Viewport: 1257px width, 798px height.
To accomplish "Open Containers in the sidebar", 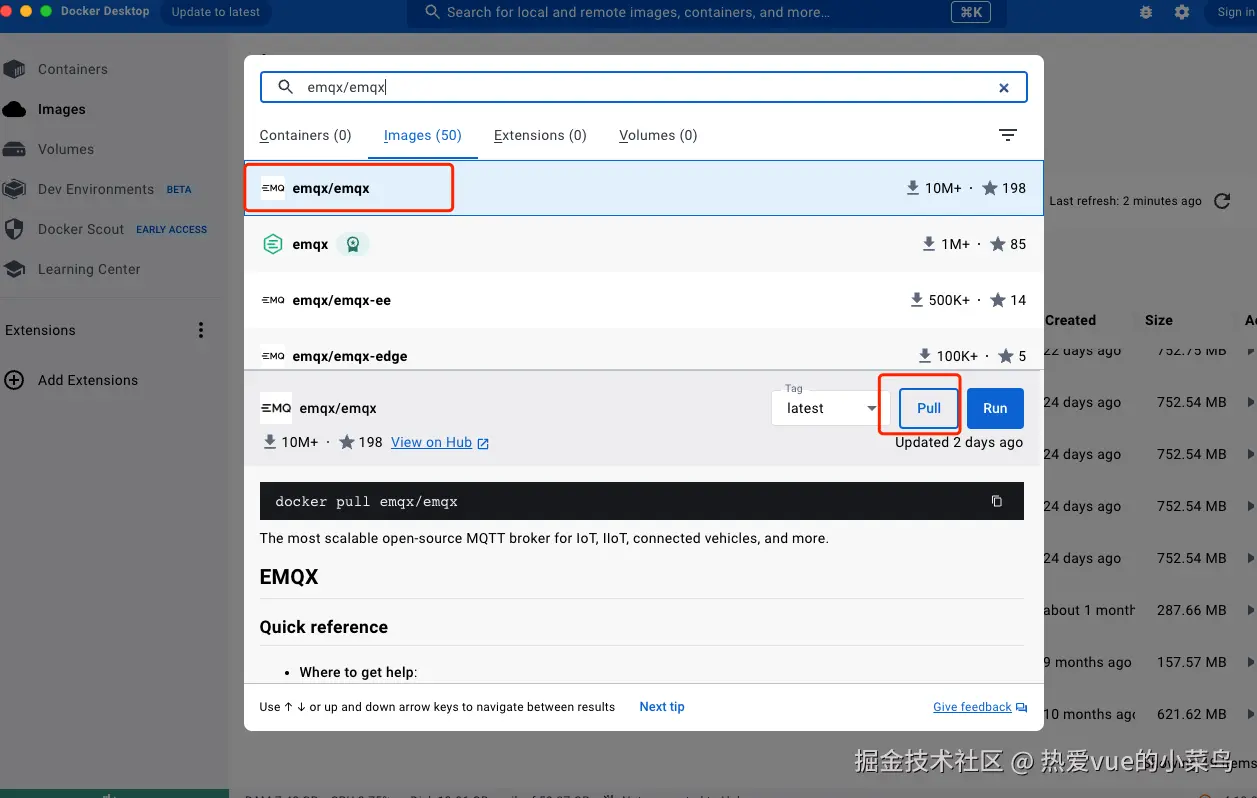I will (72, 69).
